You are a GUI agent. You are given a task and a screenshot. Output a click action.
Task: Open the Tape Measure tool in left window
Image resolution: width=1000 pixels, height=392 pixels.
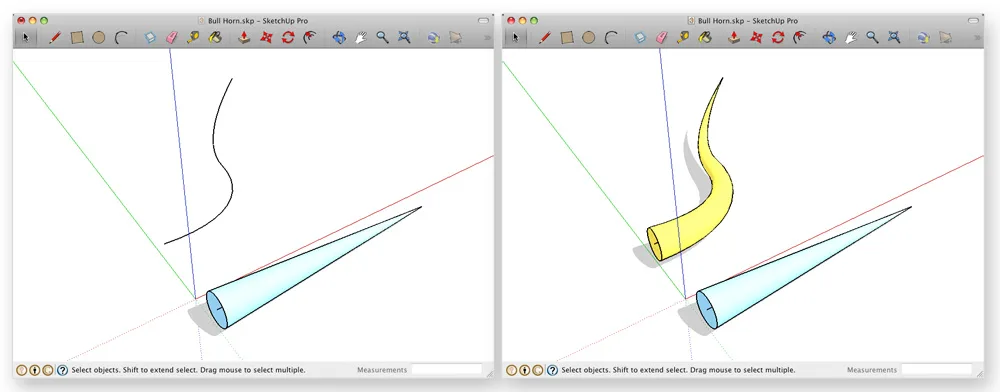[193, 38]
